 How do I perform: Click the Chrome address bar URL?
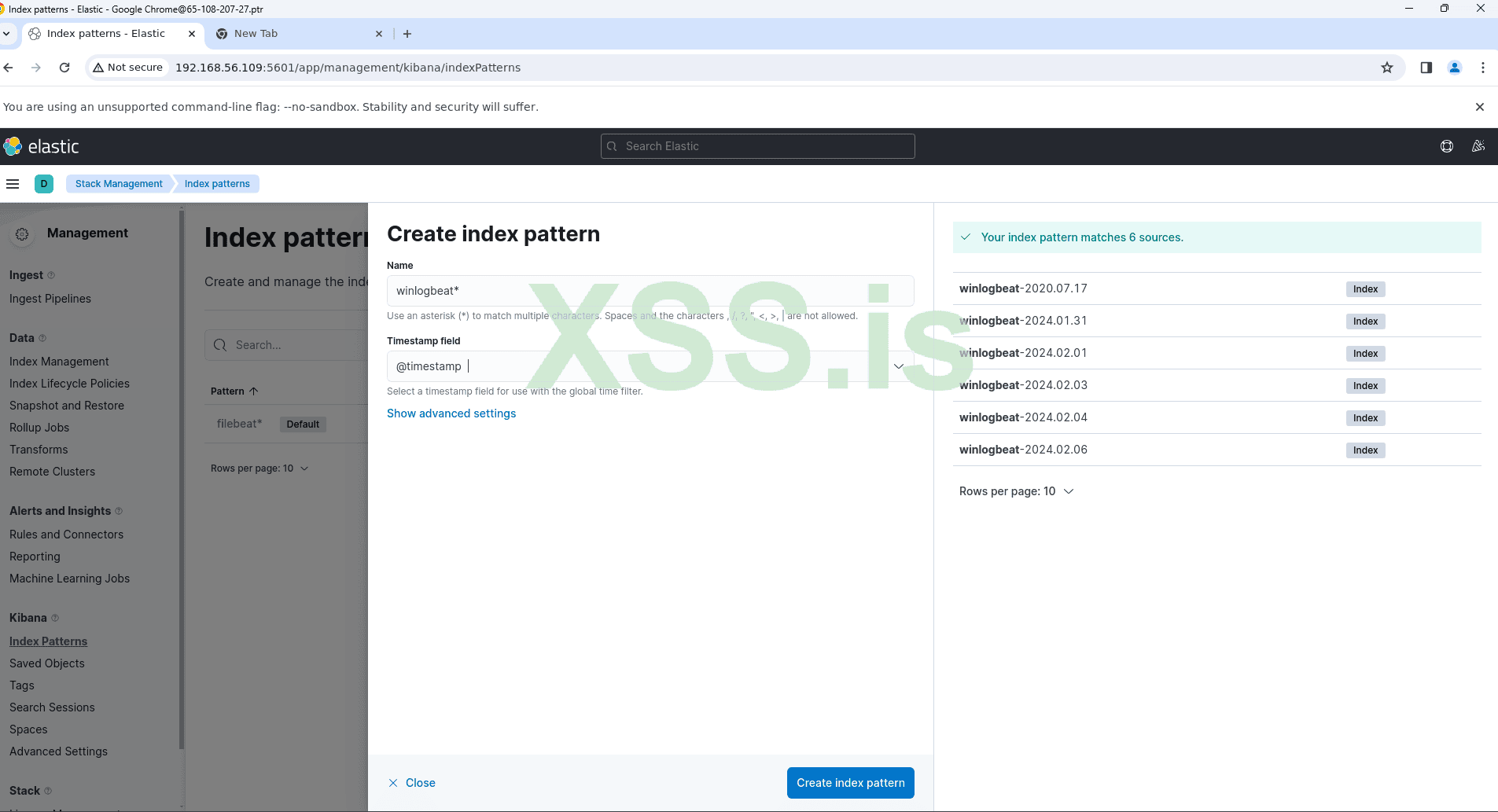[x=348, y=68]
